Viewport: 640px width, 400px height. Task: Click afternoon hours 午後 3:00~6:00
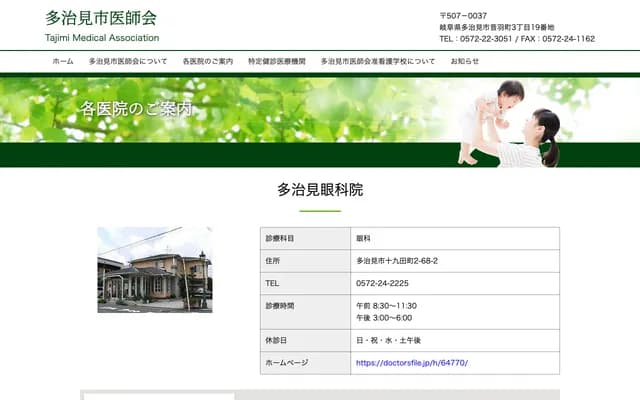384,318
